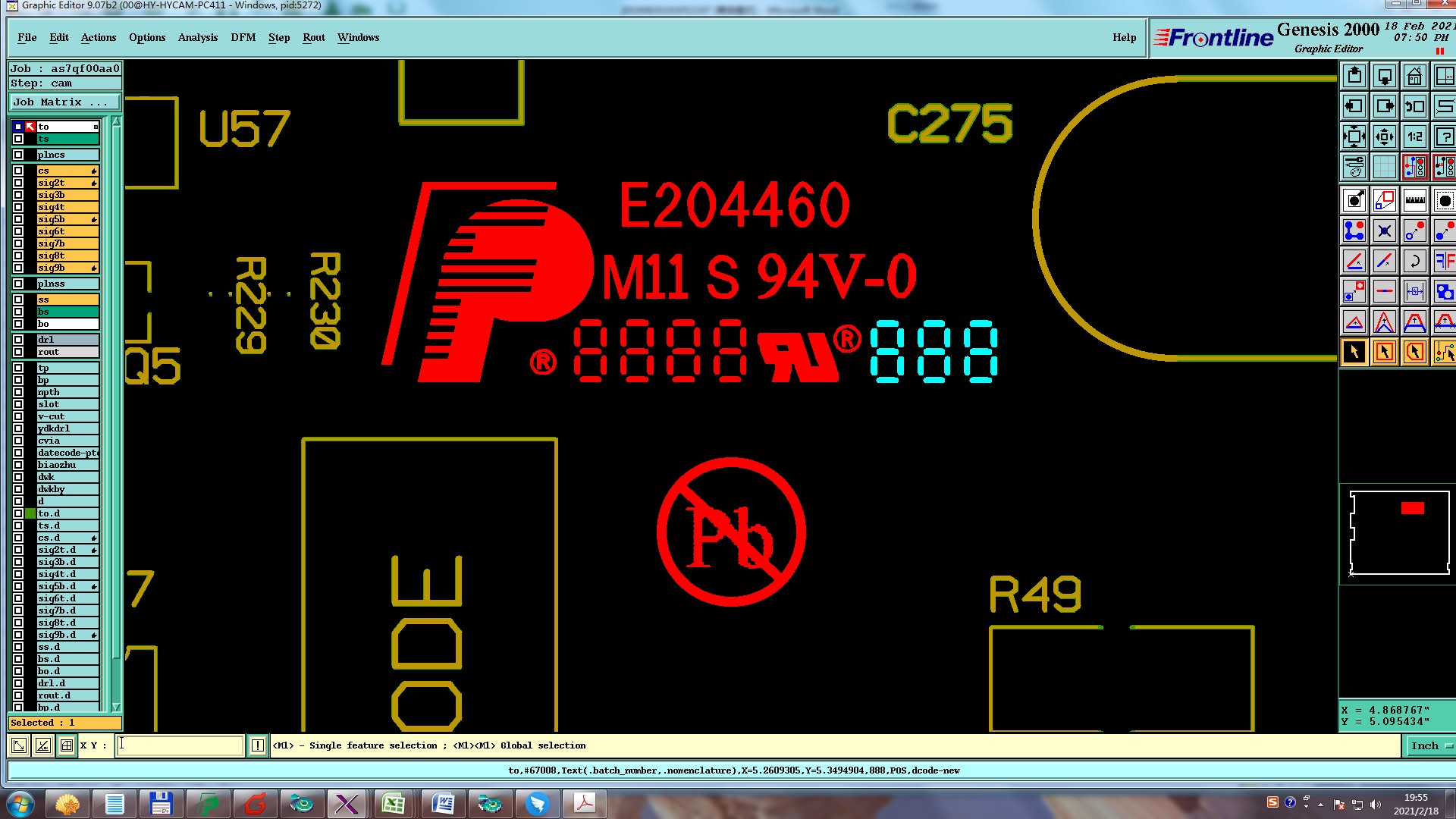This screenshot has height=819, width=1456.
Task: Click the Help menu
Action: (1124, 37)
